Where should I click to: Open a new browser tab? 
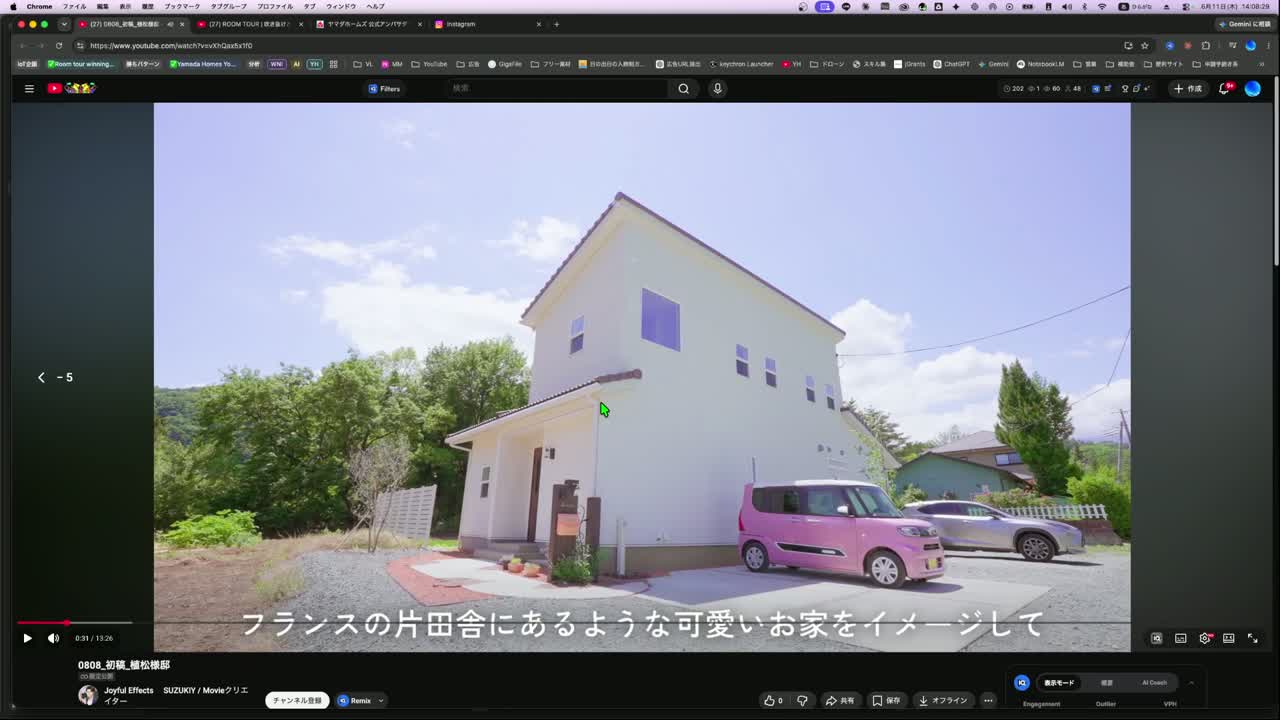click(556, 24)
